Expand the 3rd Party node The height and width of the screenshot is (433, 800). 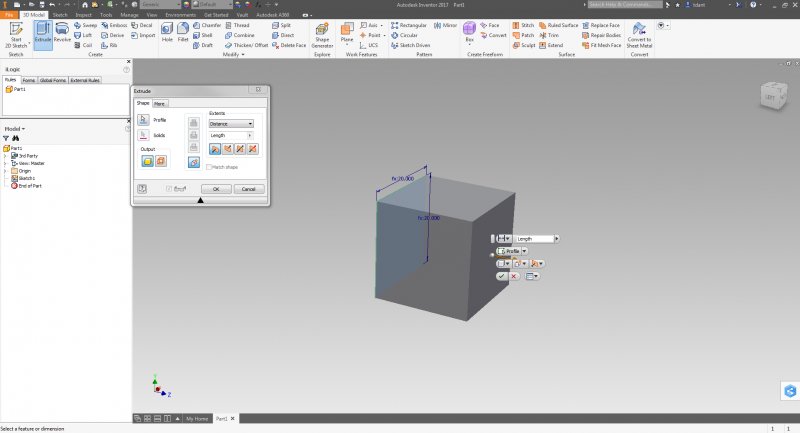(x=6, y=156)
